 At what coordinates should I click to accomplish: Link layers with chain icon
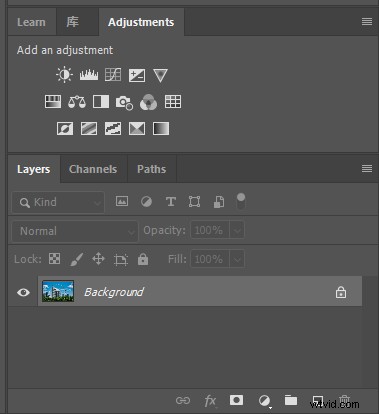tap(183, 400)
